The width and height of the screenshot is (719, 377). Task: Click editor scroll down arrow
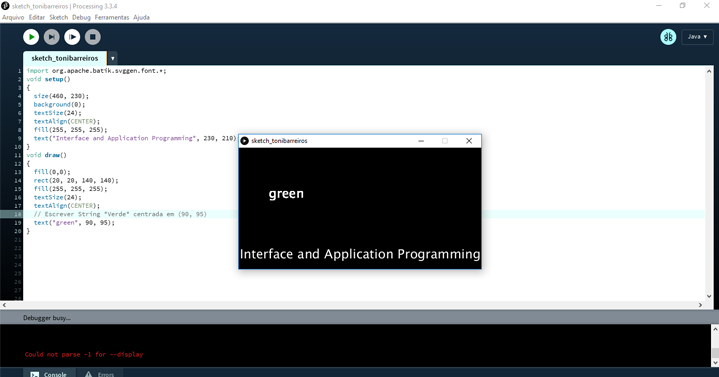pyautogui.click(x=709, y=296)
